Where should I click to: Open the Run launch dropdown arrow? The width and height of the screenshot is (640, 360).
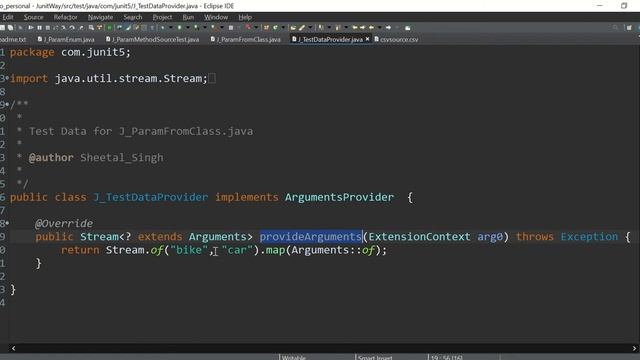(187, 27)
